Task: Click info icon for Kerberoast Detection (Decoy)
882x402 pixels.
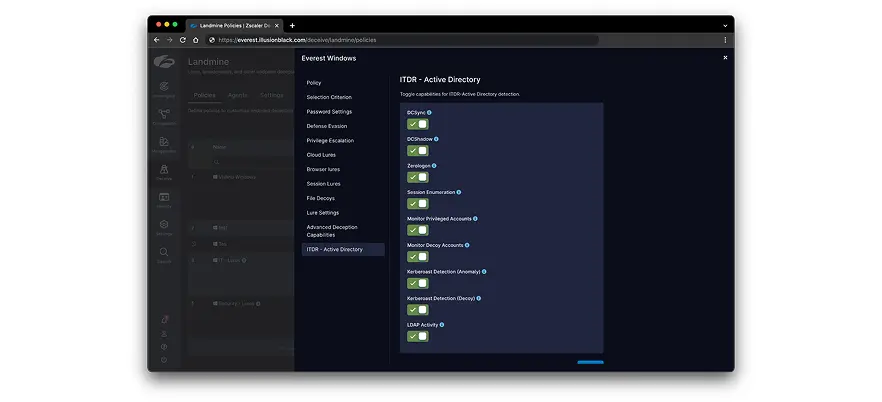Action: coord(479,299)
